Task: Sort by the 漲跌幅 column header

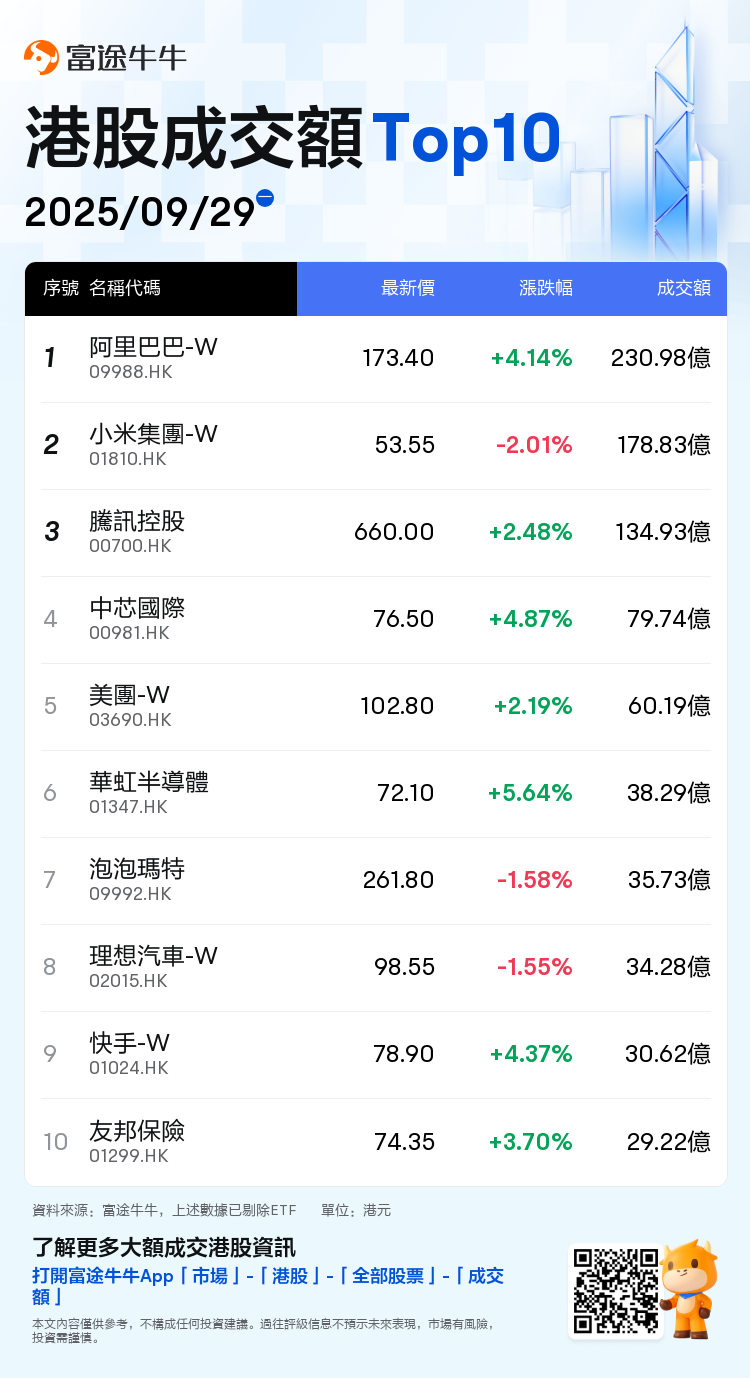Action: pyautogui.click(x=546, y=288)
